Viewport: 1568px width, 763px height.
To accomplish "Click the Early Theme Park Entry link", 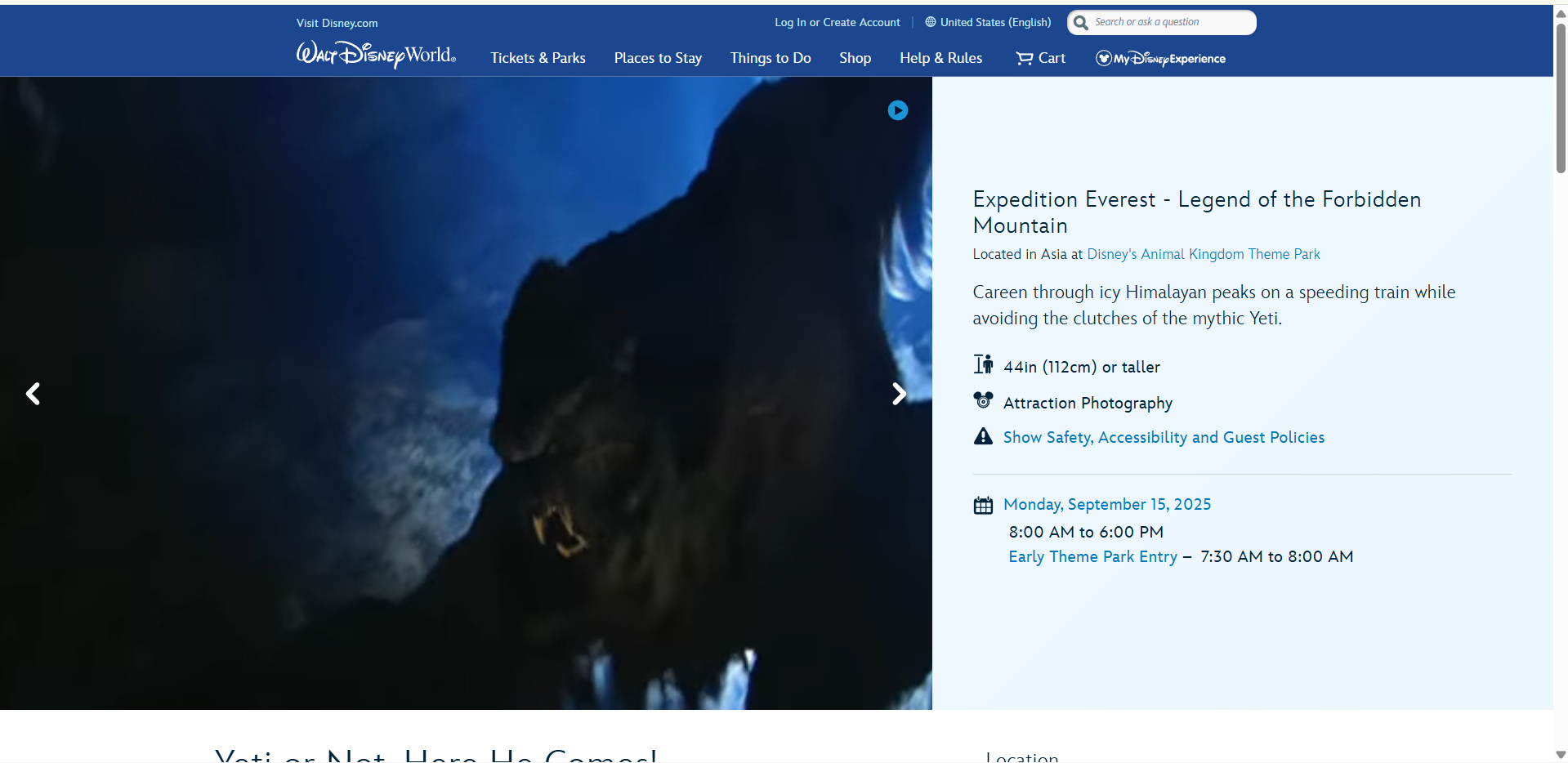I will point(1092,557).
